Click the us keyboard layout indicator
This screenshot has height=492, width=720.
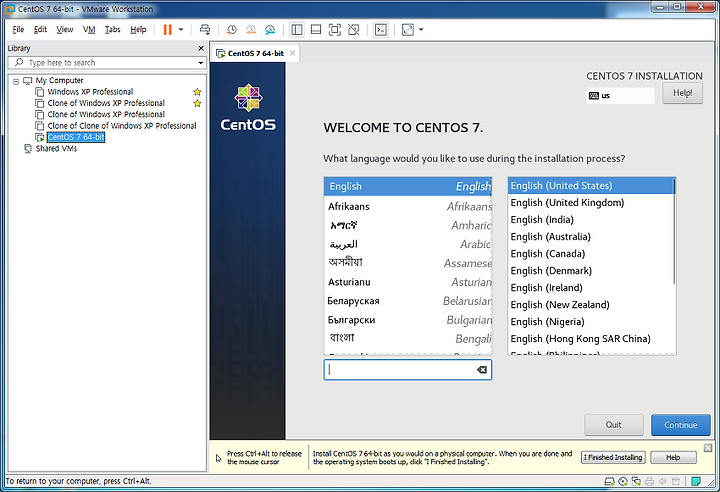(x=619, y=96)
